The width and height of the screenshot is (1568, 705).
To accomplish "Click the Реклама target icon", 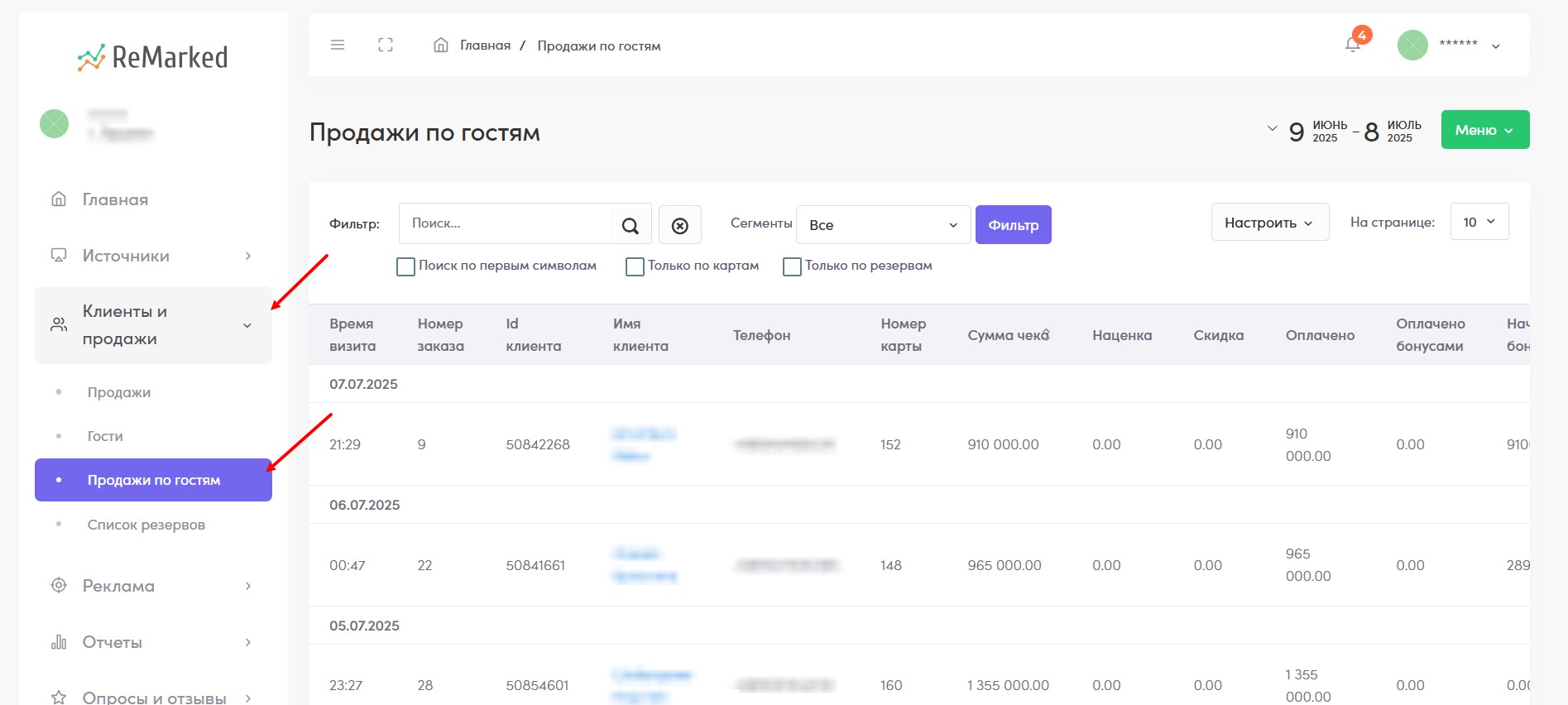I will point(59,585).
